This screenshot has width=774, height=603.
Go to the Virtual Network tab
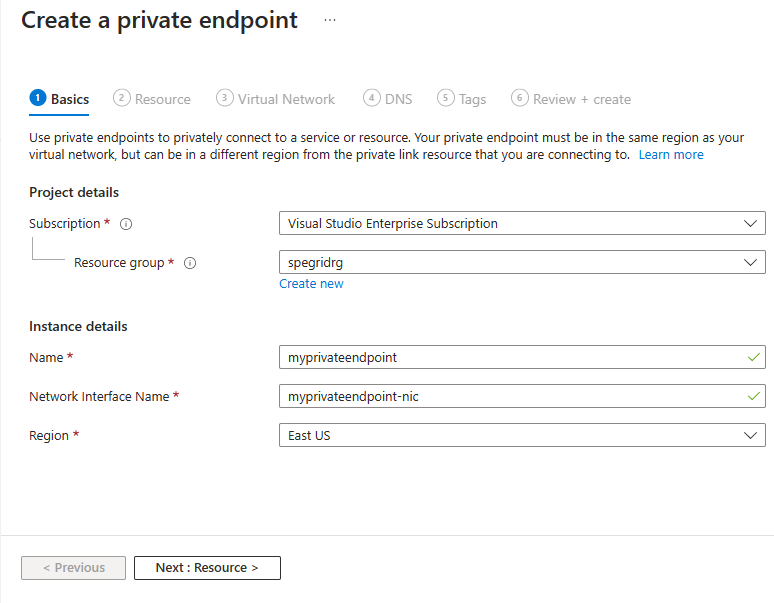[275, 99]
